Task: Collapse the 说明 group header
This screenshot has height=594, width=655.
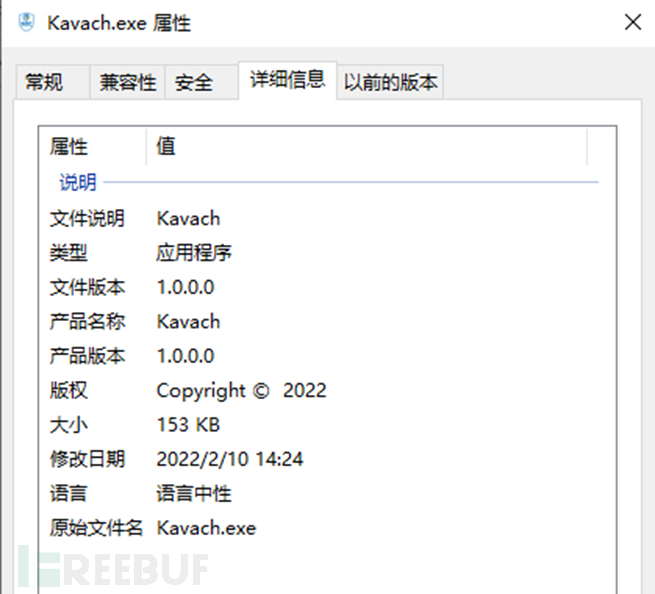Action: [x=78, y=182]
